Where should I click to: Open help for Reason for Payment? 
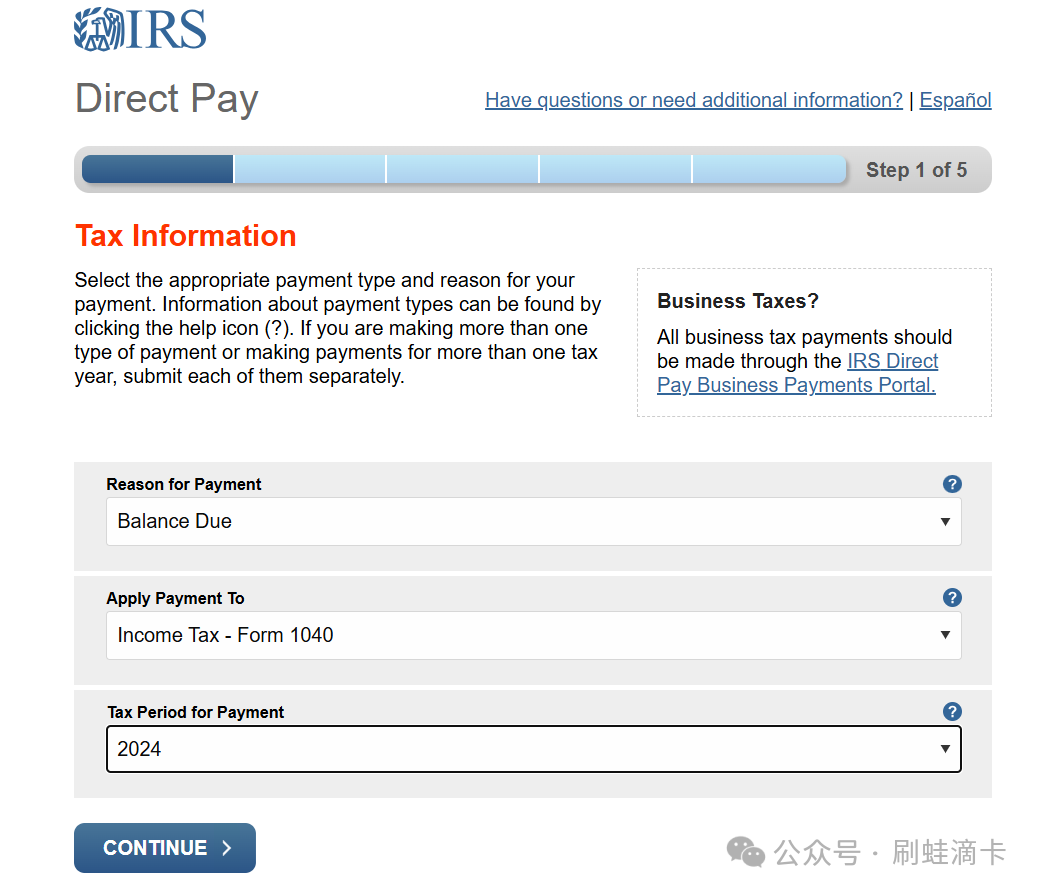[x=952, y=484]
